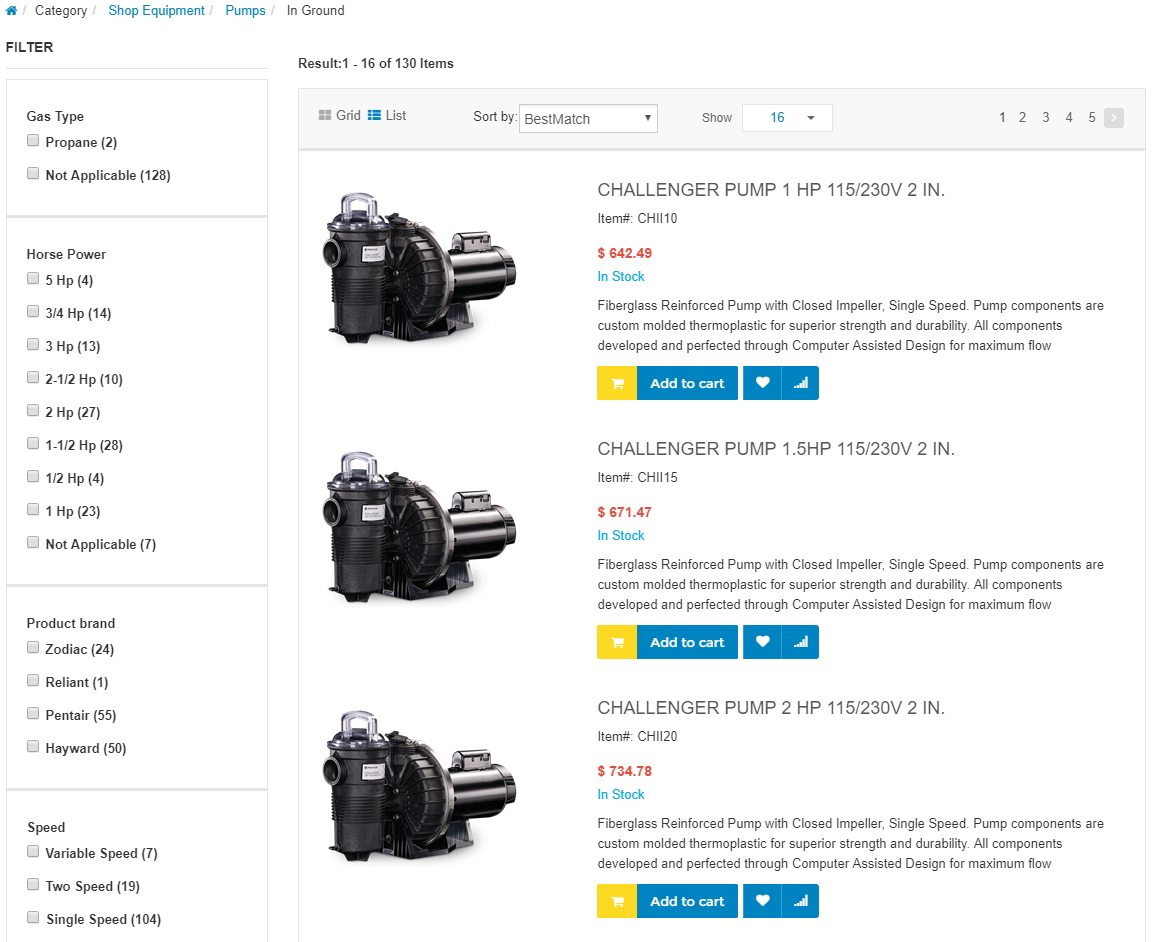Add CHII15 pump to wishlist heart
1153x942 pixels.
coord(763,642)
